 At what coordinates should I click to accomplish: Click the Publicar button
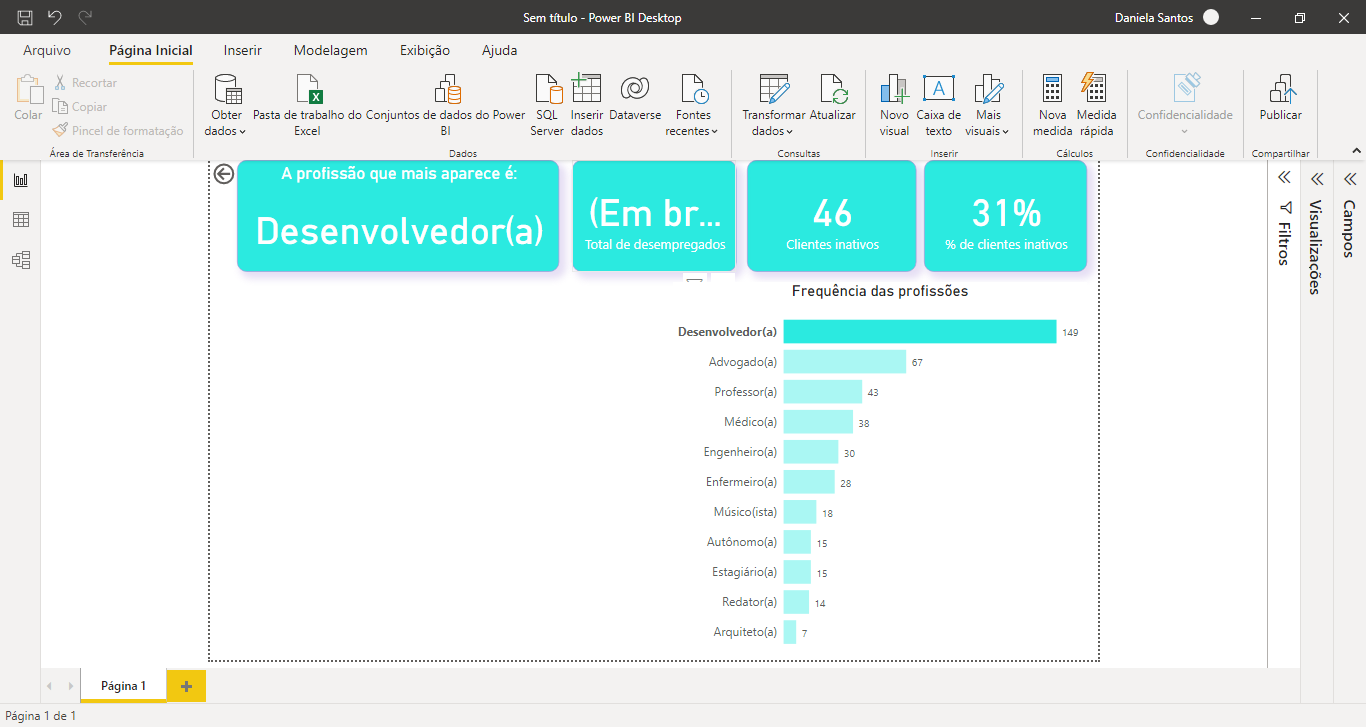(1281, 98)
